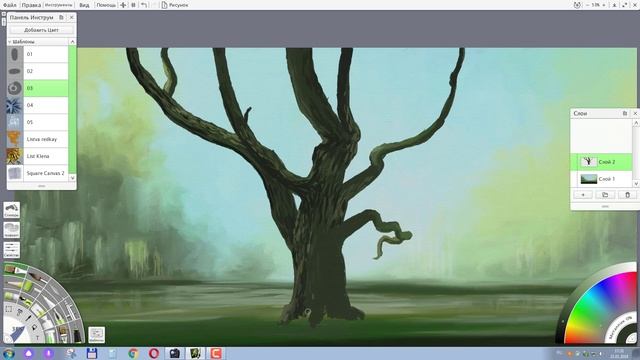This screenshot has width=640, height=360.
Task: Open the Инструменты menu
Action: (x=58, y=5)
